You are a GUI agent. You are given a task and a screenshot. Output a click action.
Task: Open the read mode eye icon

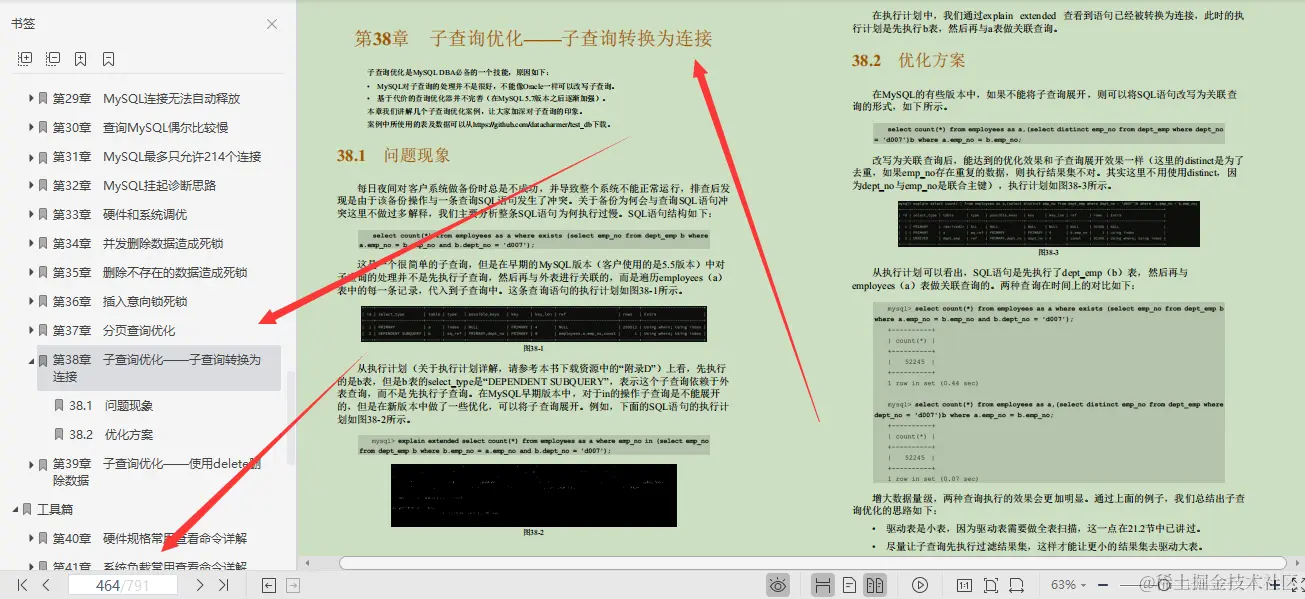pyautogui.click(x=778, y=585)
